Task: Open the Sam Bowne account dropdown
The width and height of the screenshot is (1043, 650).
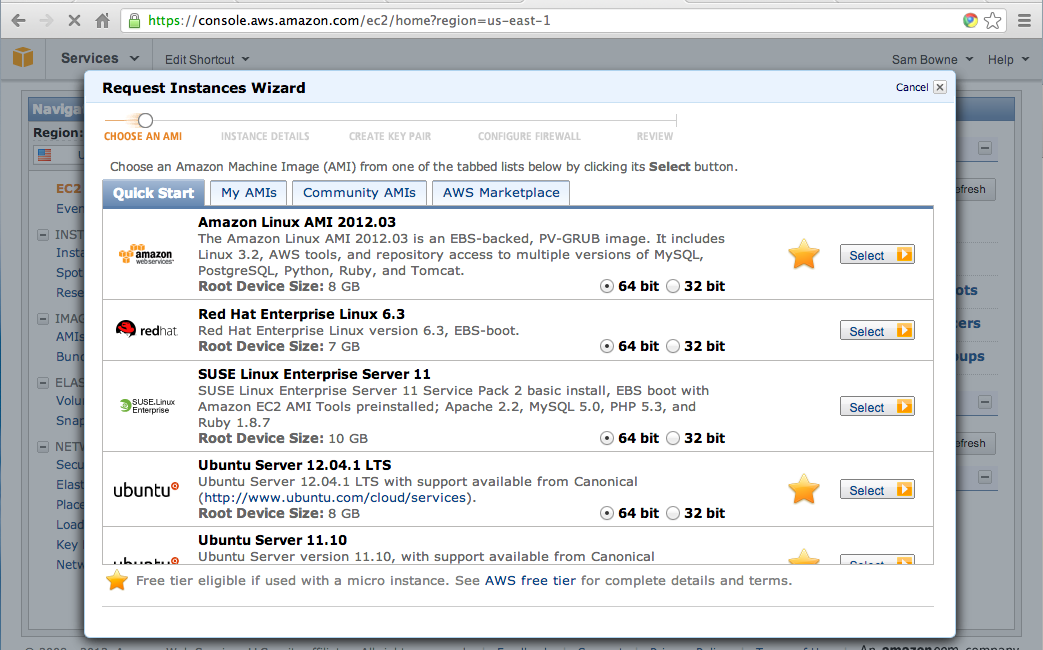Action: (x=932, y=59)
